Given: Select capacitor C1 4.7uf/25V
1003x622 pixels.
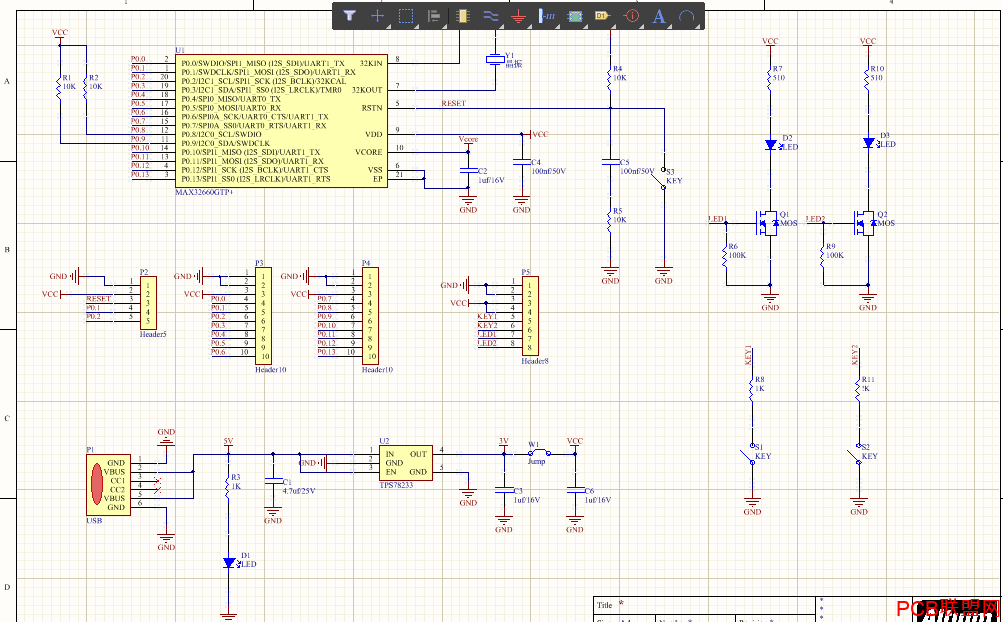Looking at the screenshot, I should [273, 481].
